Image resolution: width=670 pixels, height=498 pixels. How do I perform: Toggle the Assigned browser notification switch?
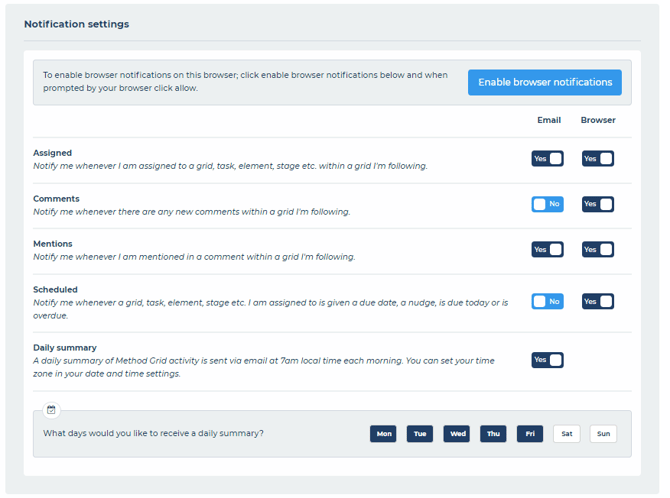pyautogui.click(x=597, y=158)
